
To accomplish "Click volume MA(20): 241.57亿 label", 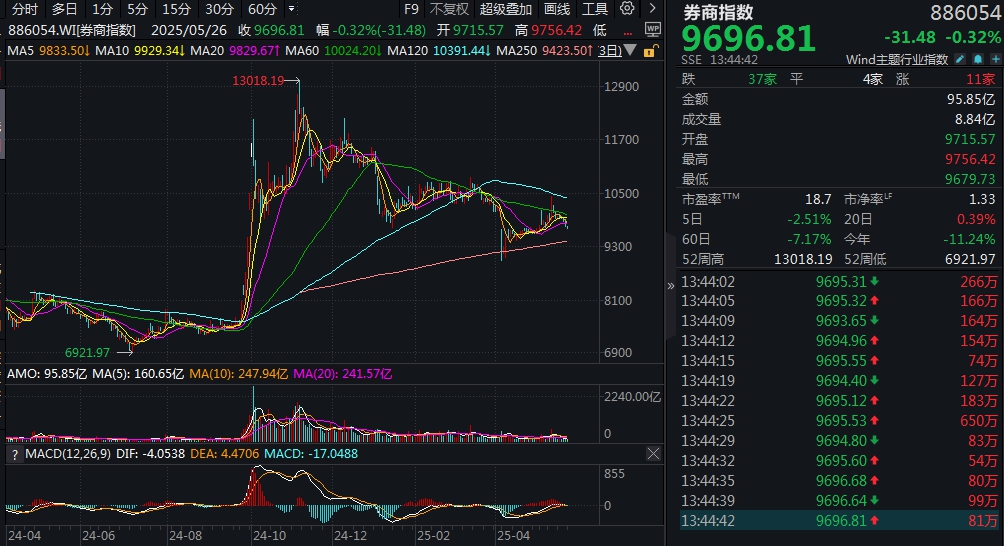I will pos(343,374).
